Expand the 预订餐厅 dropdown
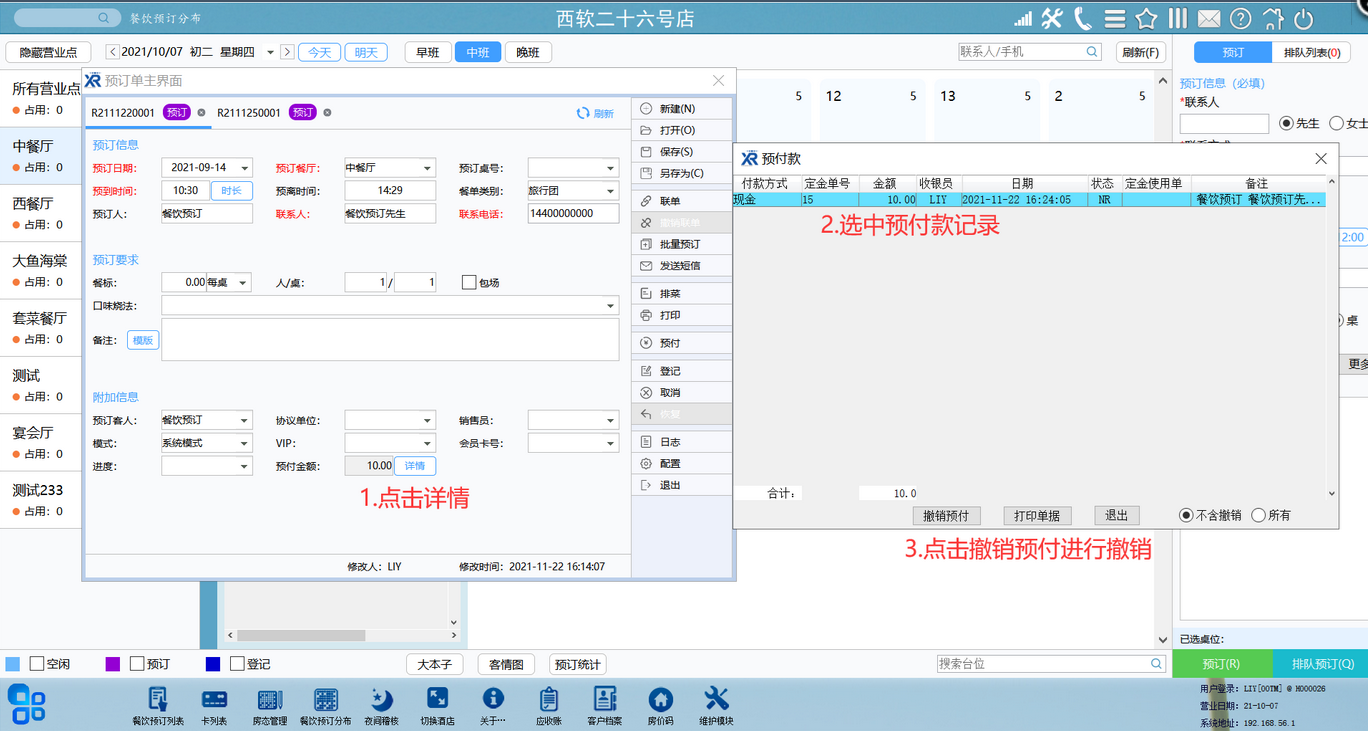The image size is (1368, 731). click(x=427, y=168)
